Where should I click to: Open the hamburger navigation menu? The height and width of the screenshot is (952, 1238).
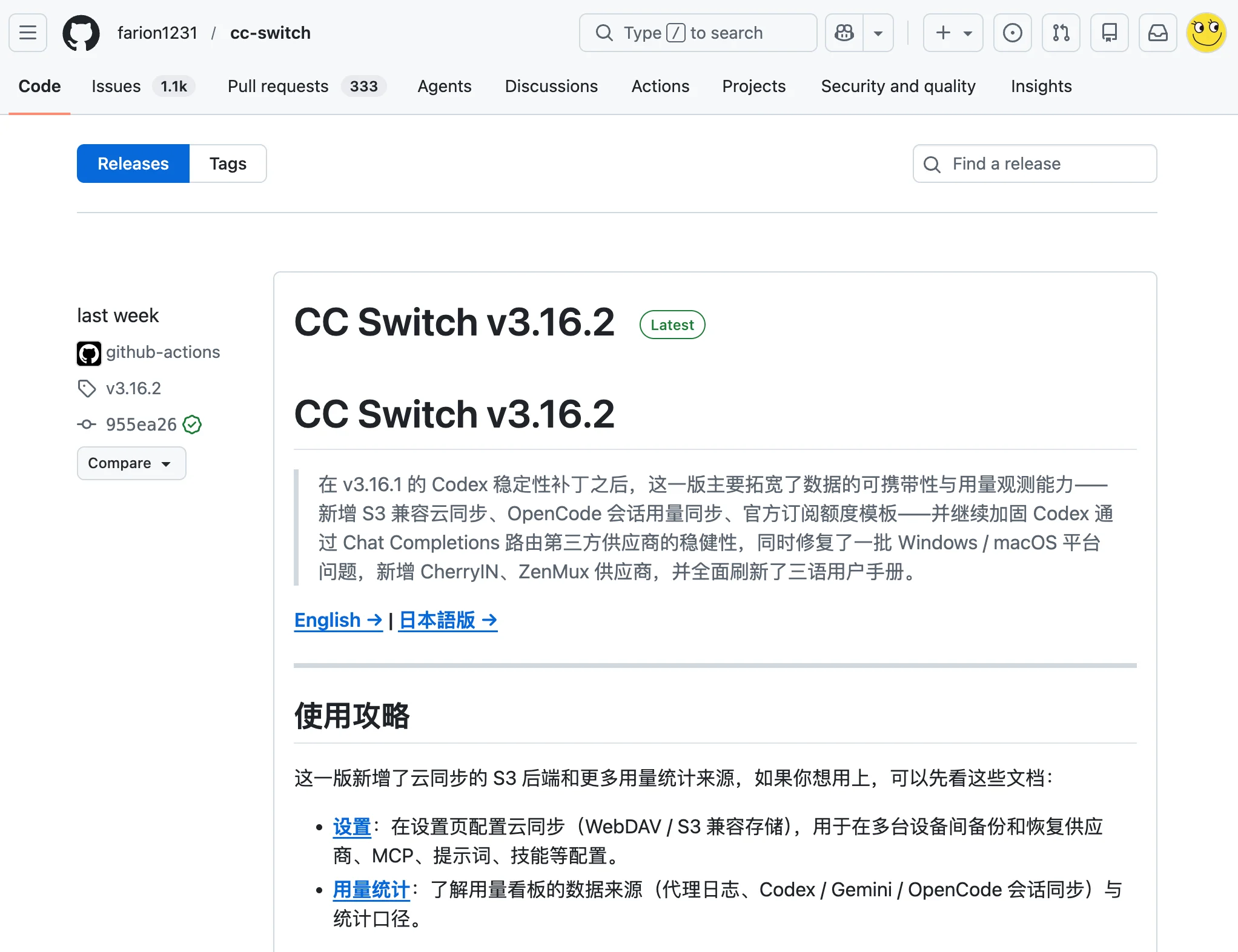28,33
